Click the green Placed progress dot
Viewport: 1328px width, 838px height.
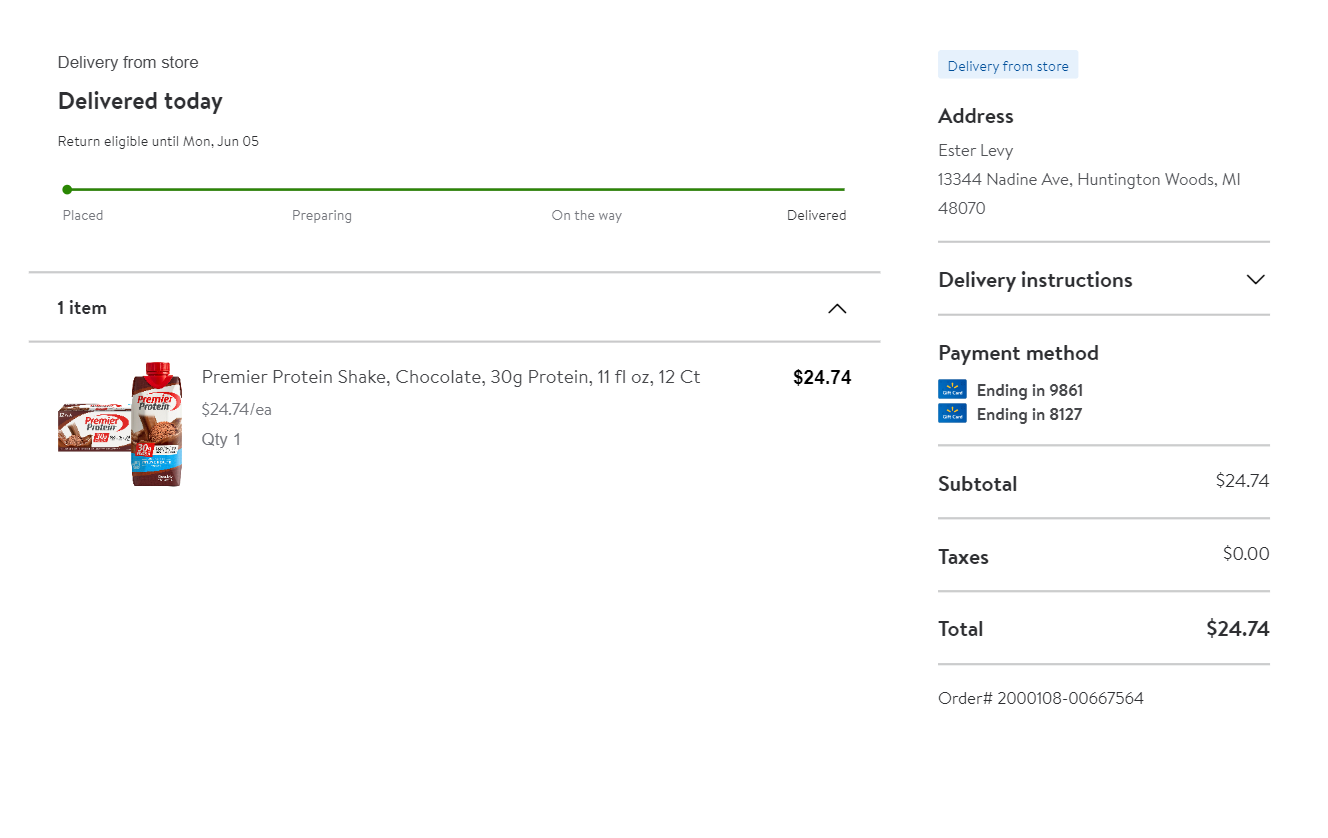click(x=67, y=189)
